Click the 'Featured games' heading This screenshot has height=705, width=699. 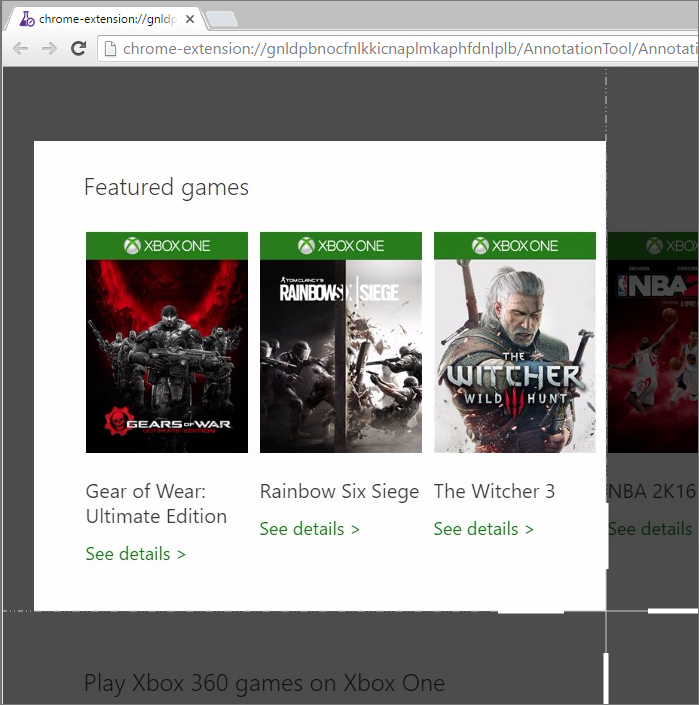click(x=166, y=187)
